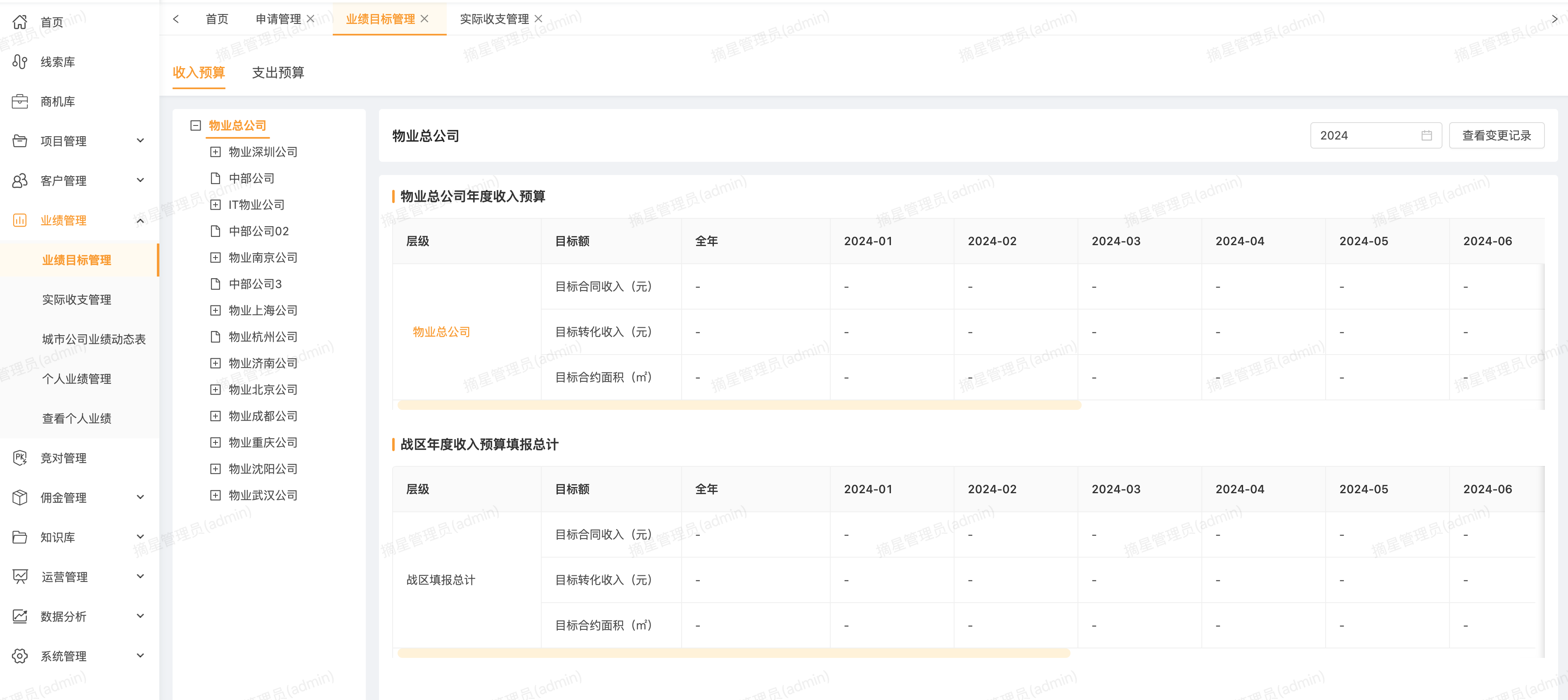Click the 业绩管理 chart icon
This screenshot has height=700, width=1568.
20,220
